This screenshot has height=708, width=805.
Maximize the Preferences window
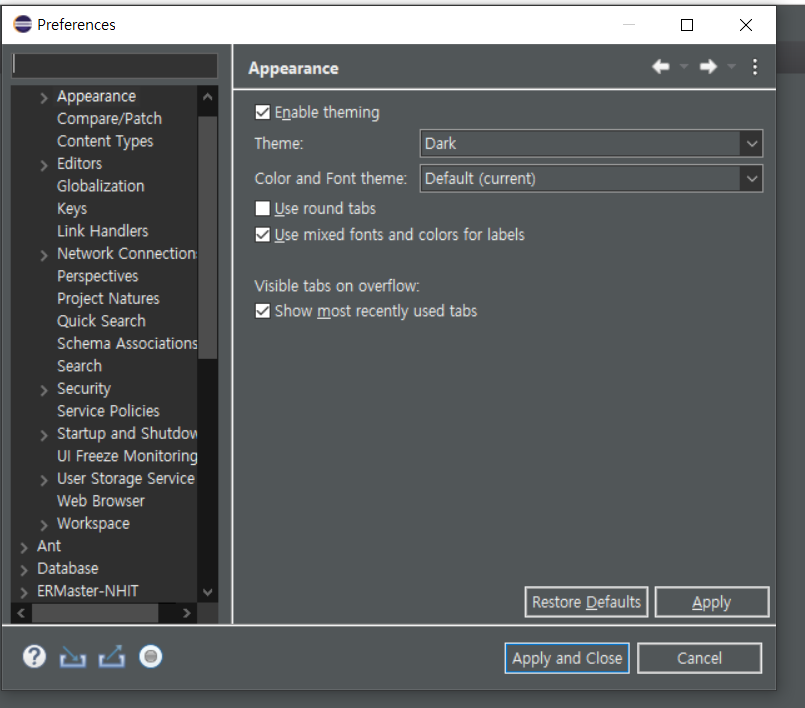[x=687, y=25]
